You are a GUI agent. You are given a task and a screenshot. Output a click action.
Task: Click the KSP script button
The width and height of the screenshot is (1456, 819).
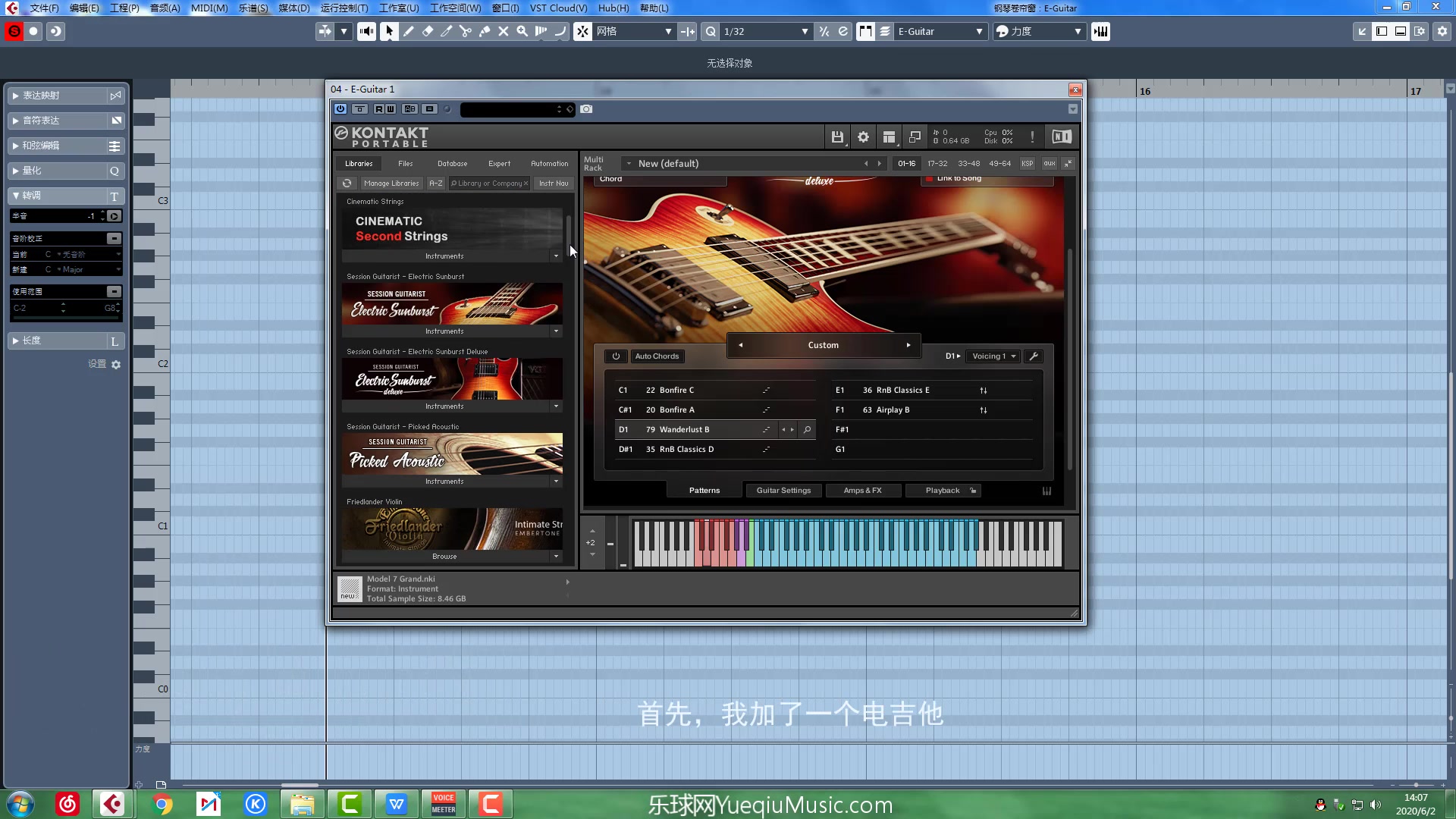[1027, 164]
